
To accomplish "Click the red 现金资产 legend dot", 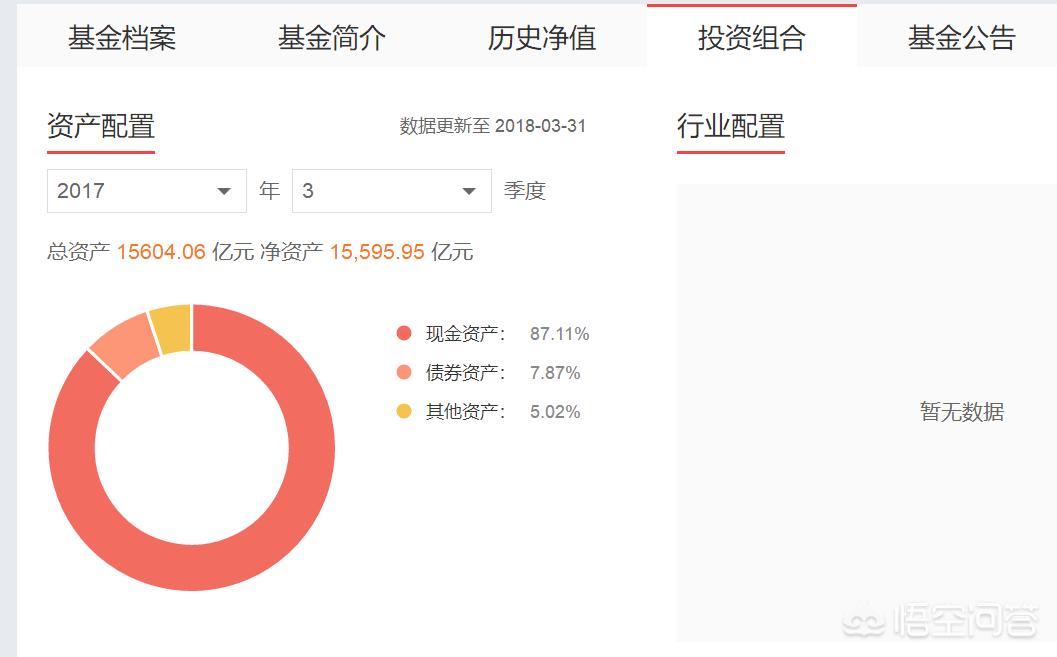I will pos(404,334).
